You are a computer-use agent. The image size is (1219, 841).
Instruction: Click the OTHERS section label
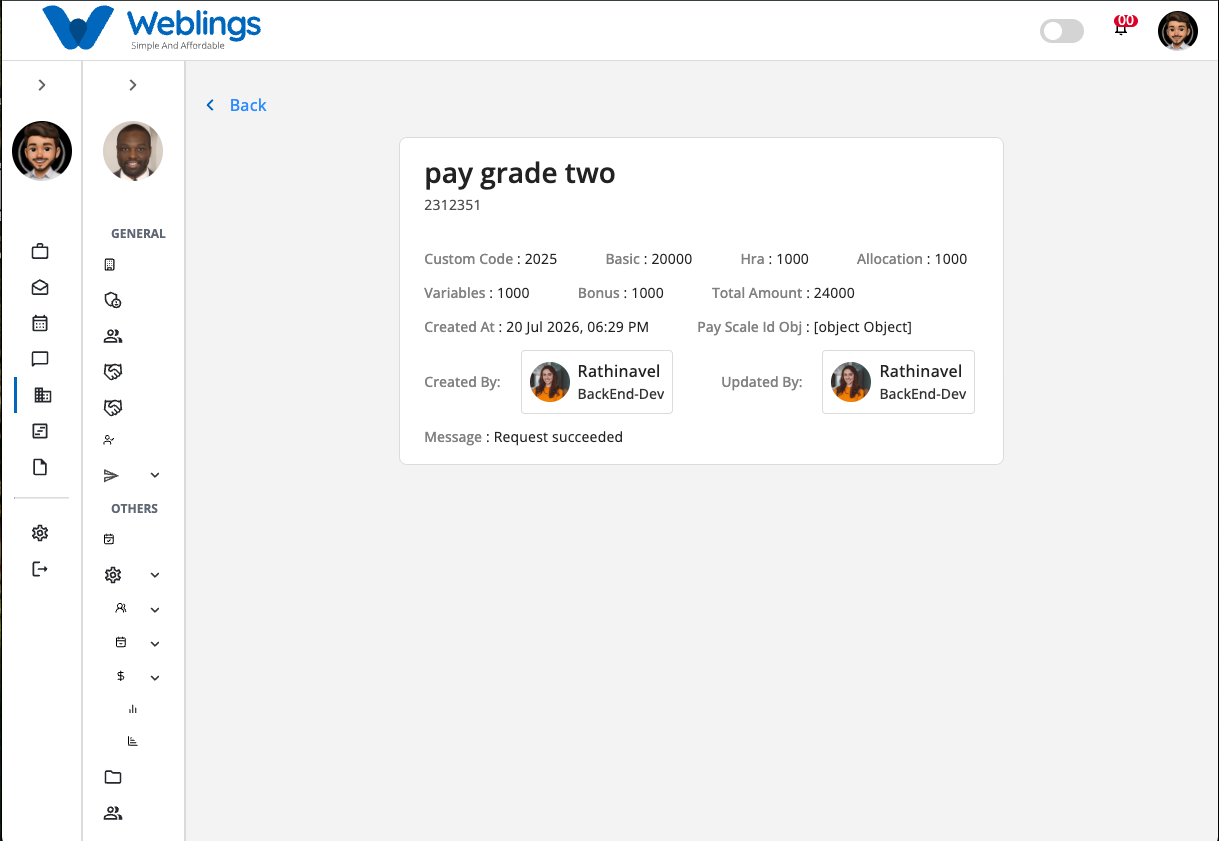click(135, 509)
